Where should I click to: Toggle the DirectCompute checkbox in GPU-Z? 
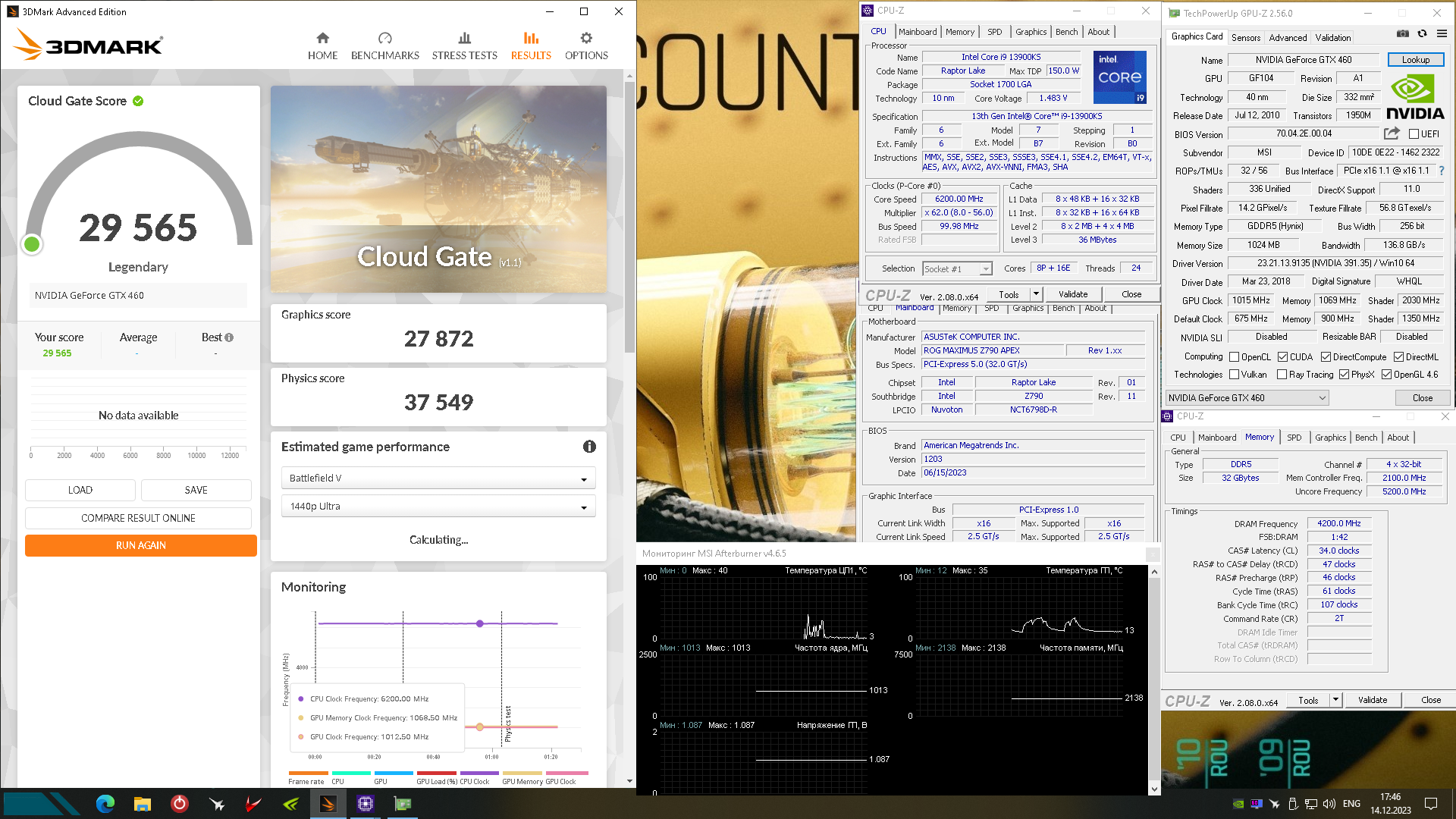[1326, 357]
